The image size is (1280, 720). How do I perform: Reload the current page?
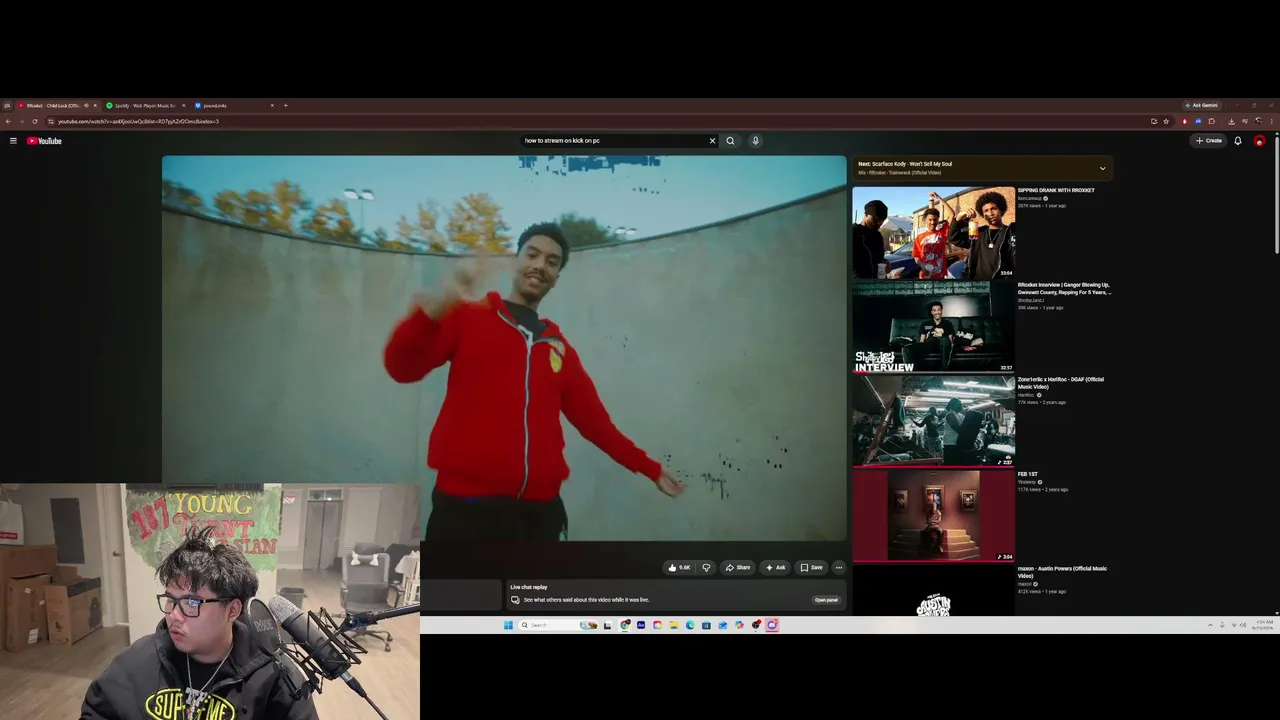click(x=34, y=122)
